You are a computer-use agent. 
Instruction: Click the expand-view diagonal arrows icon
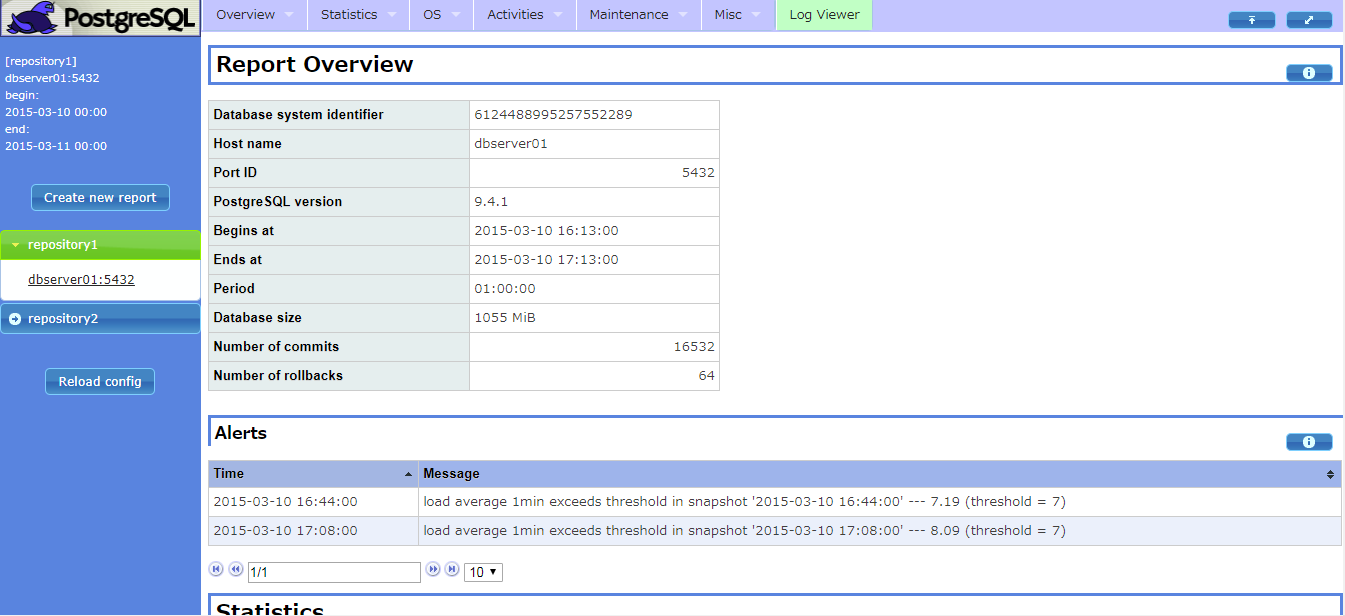(x=1309, y=19)
